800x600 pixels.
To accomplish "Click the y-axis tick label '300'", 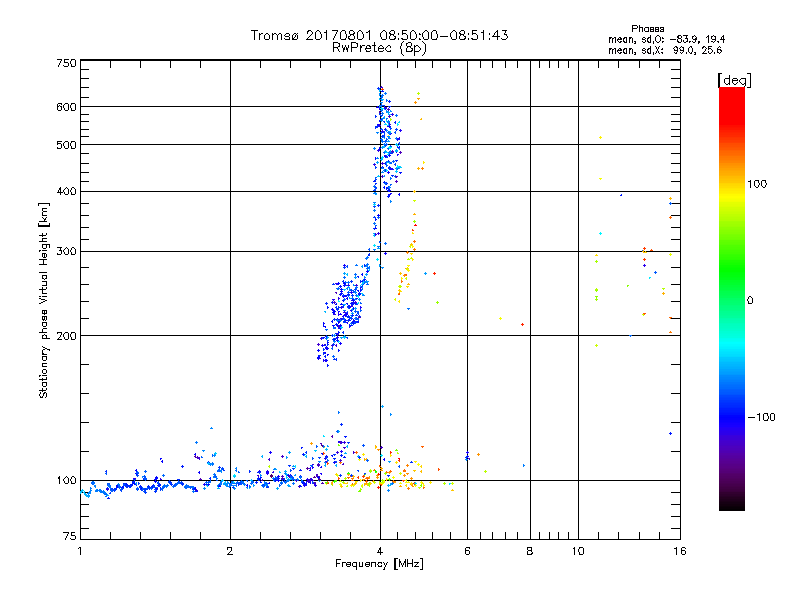I will click(66, 252).
